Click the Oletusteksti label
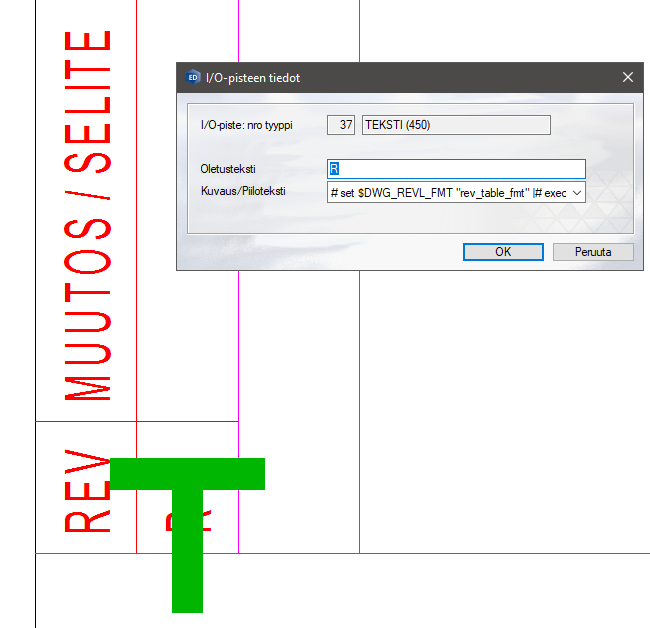 pos(229,169)
